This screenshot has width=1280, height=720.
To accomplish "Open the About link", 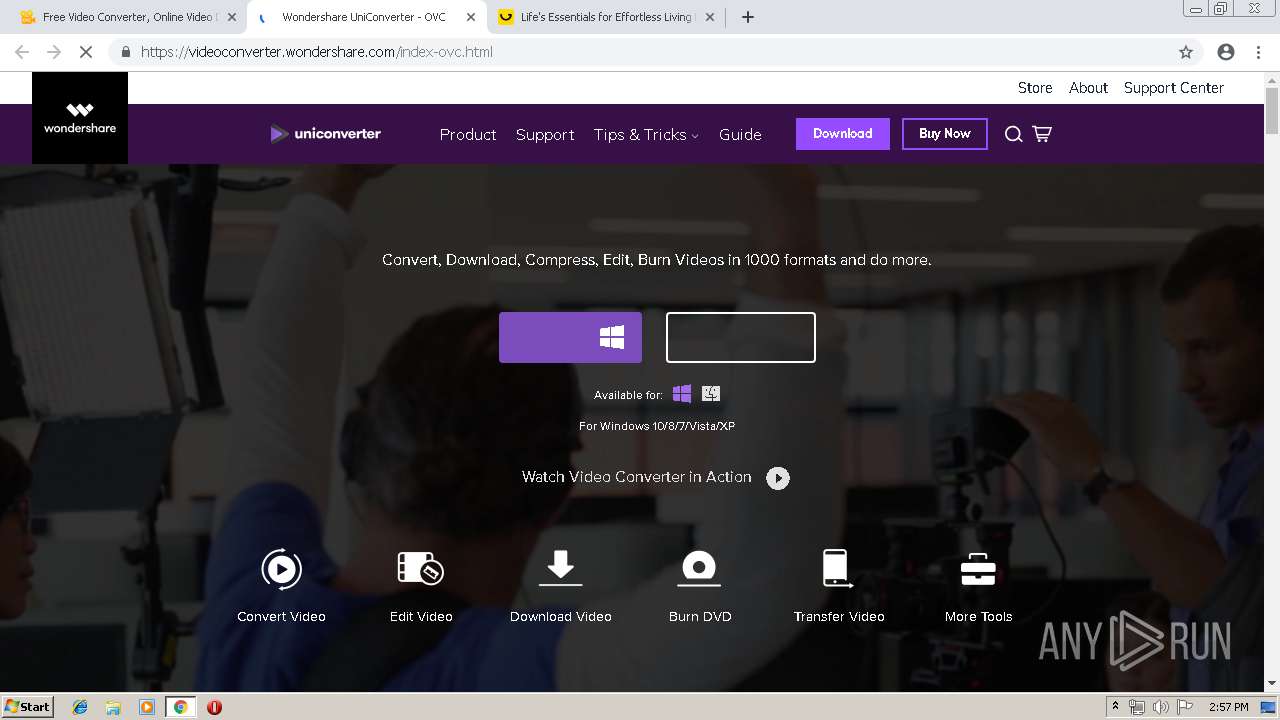I will pyautogui.click(x=1088, y=88).
